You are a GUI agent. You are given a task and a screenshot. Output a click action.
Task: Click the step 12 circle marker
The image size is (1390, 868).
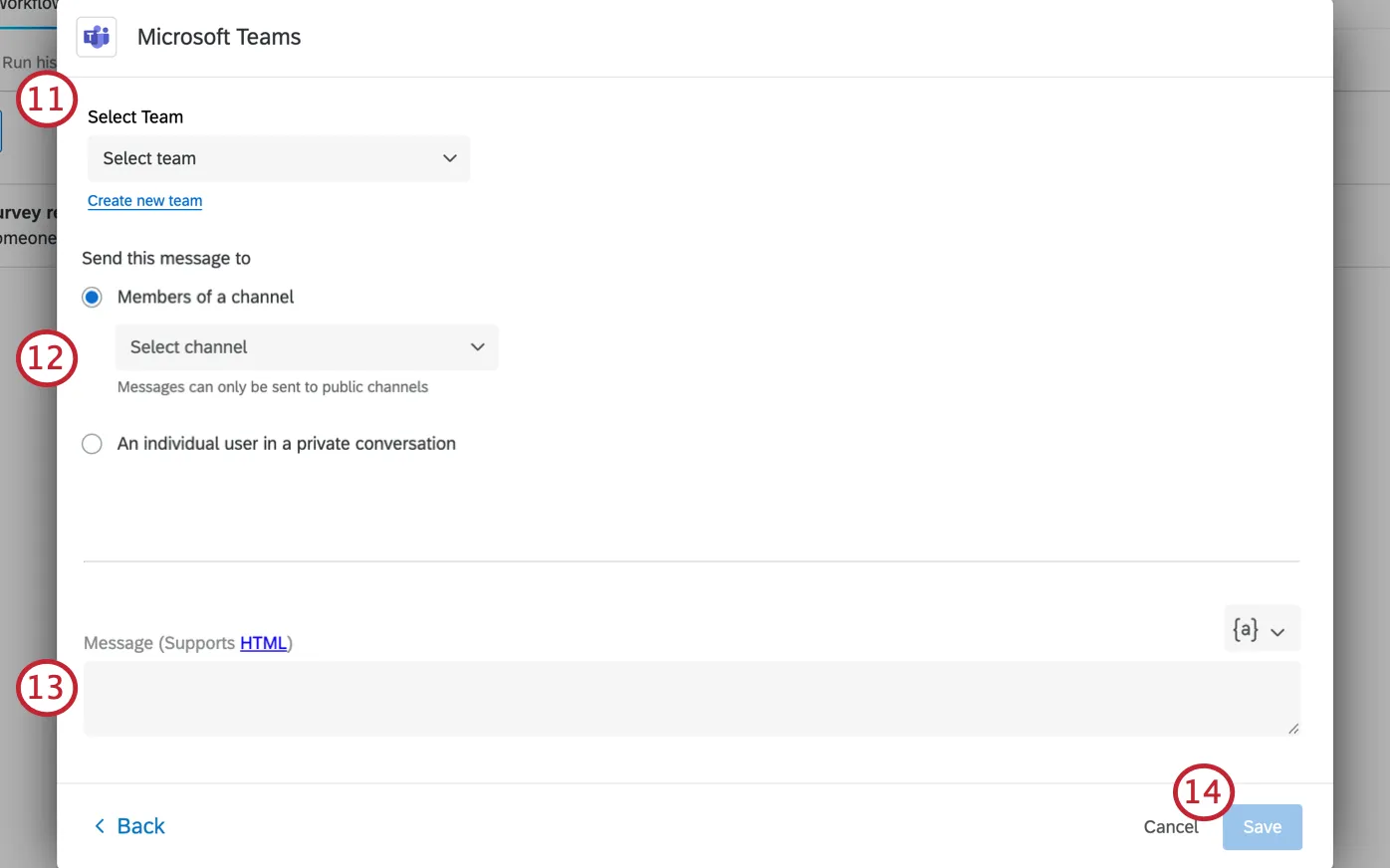[x=47, y=358]
